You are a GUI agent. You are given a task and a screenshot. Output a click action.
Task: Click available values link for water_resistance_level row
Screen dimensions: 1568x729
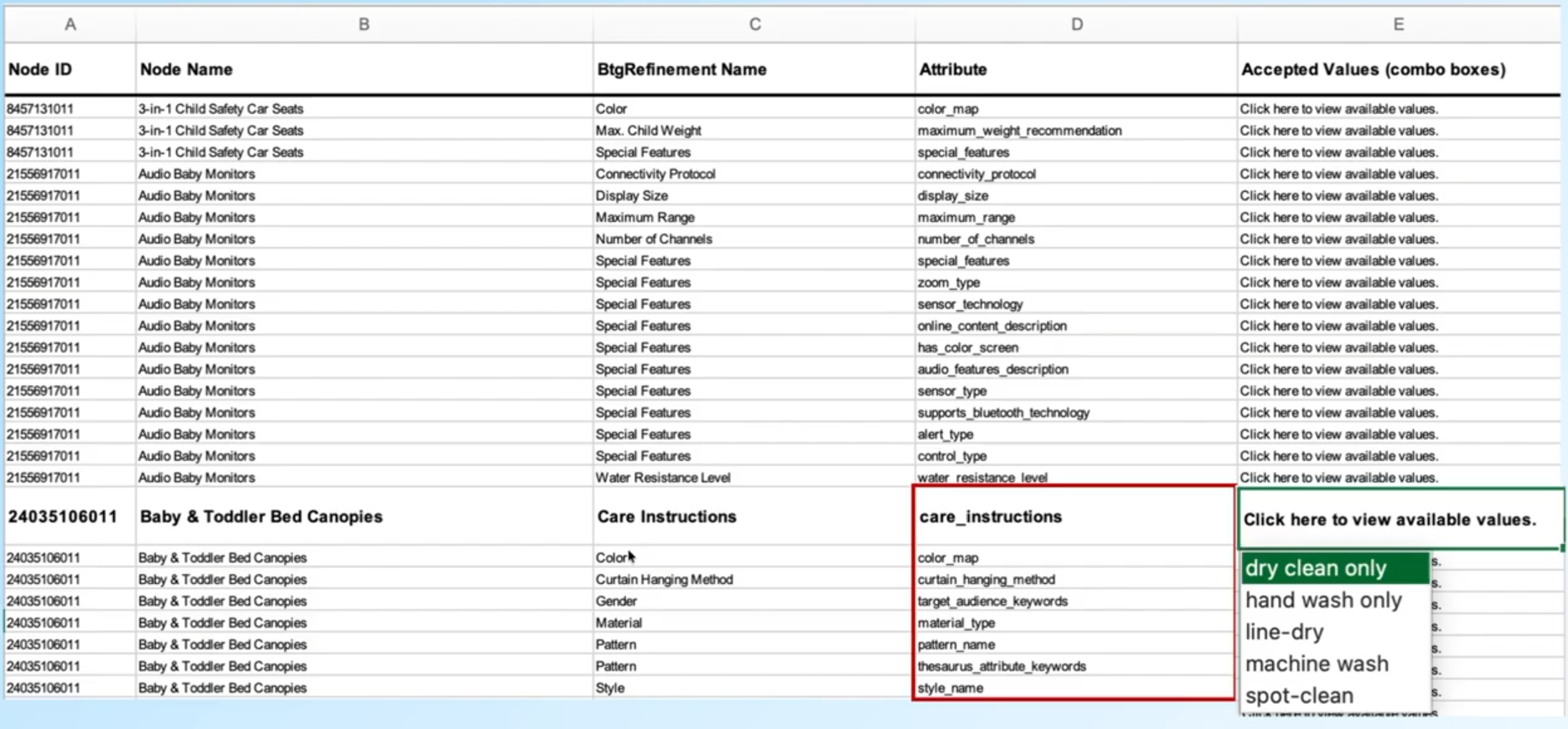click(1338, 478)
